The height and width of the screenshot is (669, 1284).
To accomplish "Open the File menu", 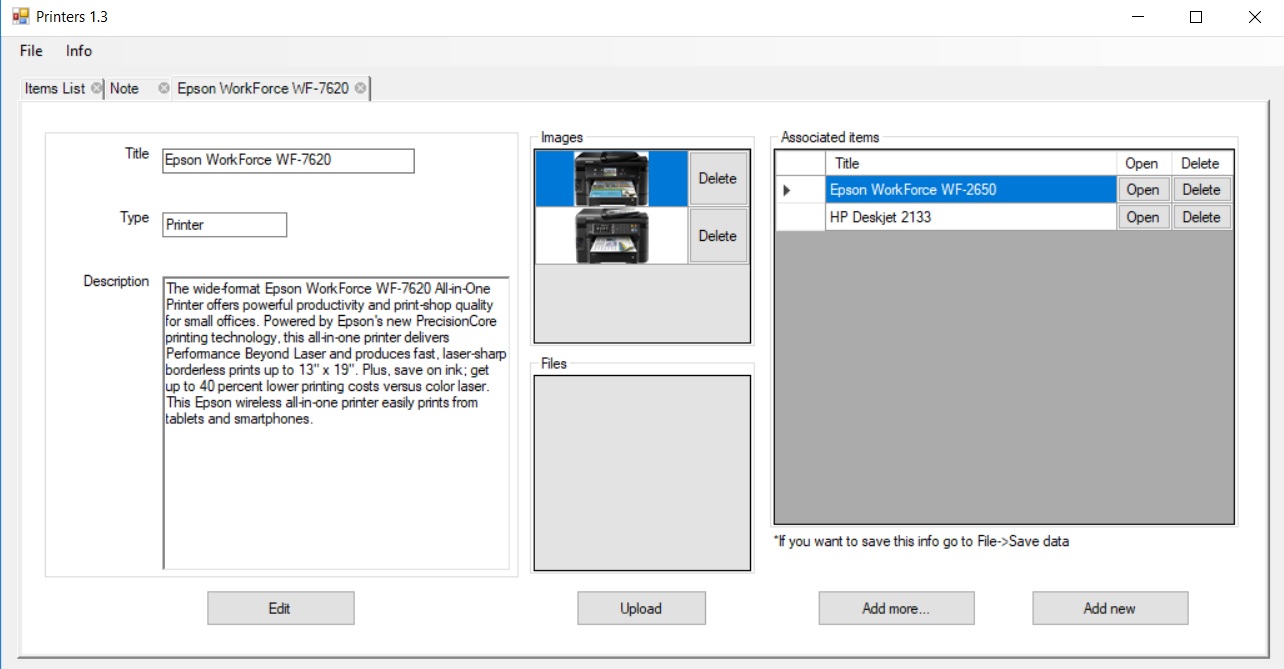I will point(31,51).
